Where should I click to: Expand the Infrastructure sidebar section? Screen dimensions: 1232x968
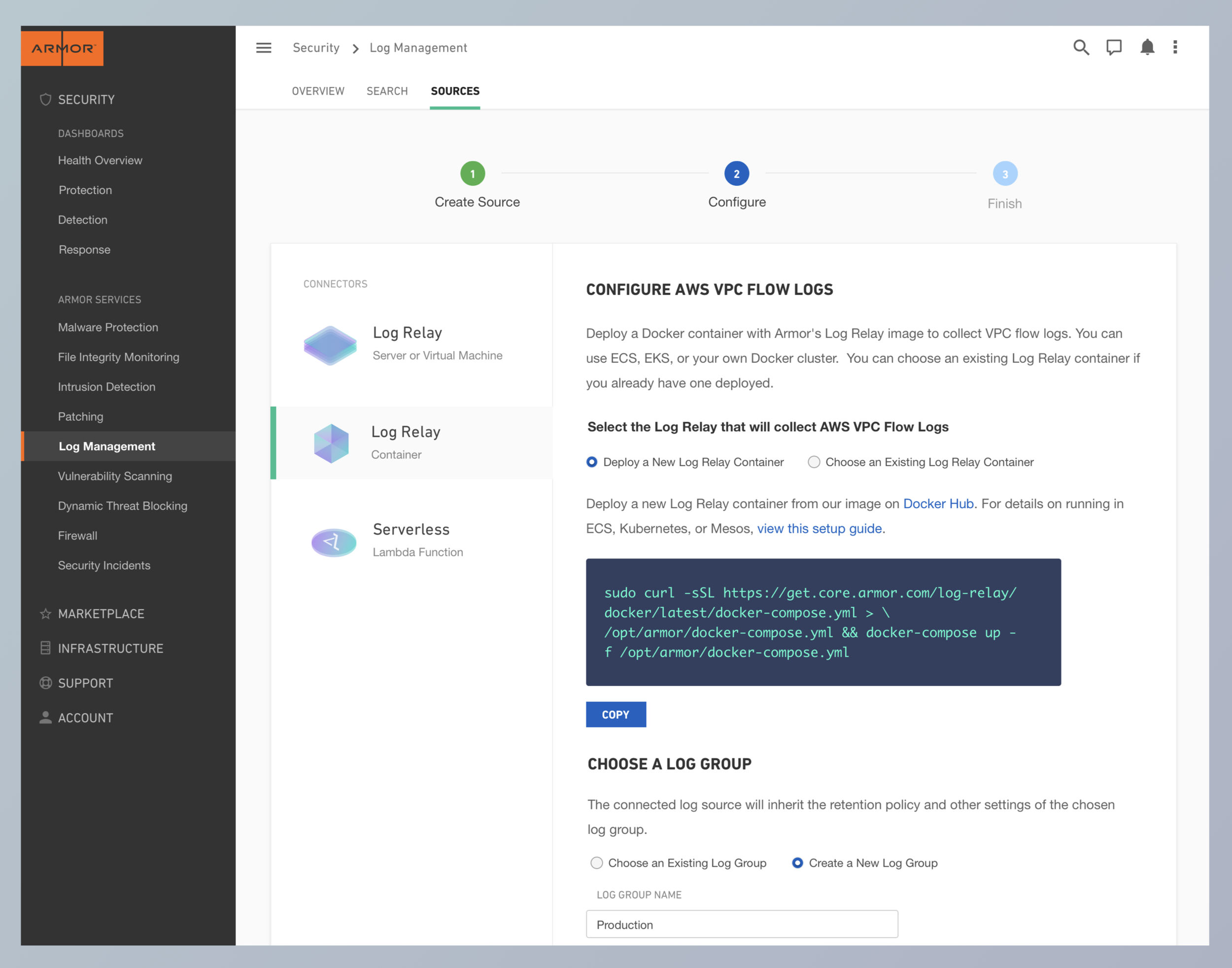click(x=110, y=648)
